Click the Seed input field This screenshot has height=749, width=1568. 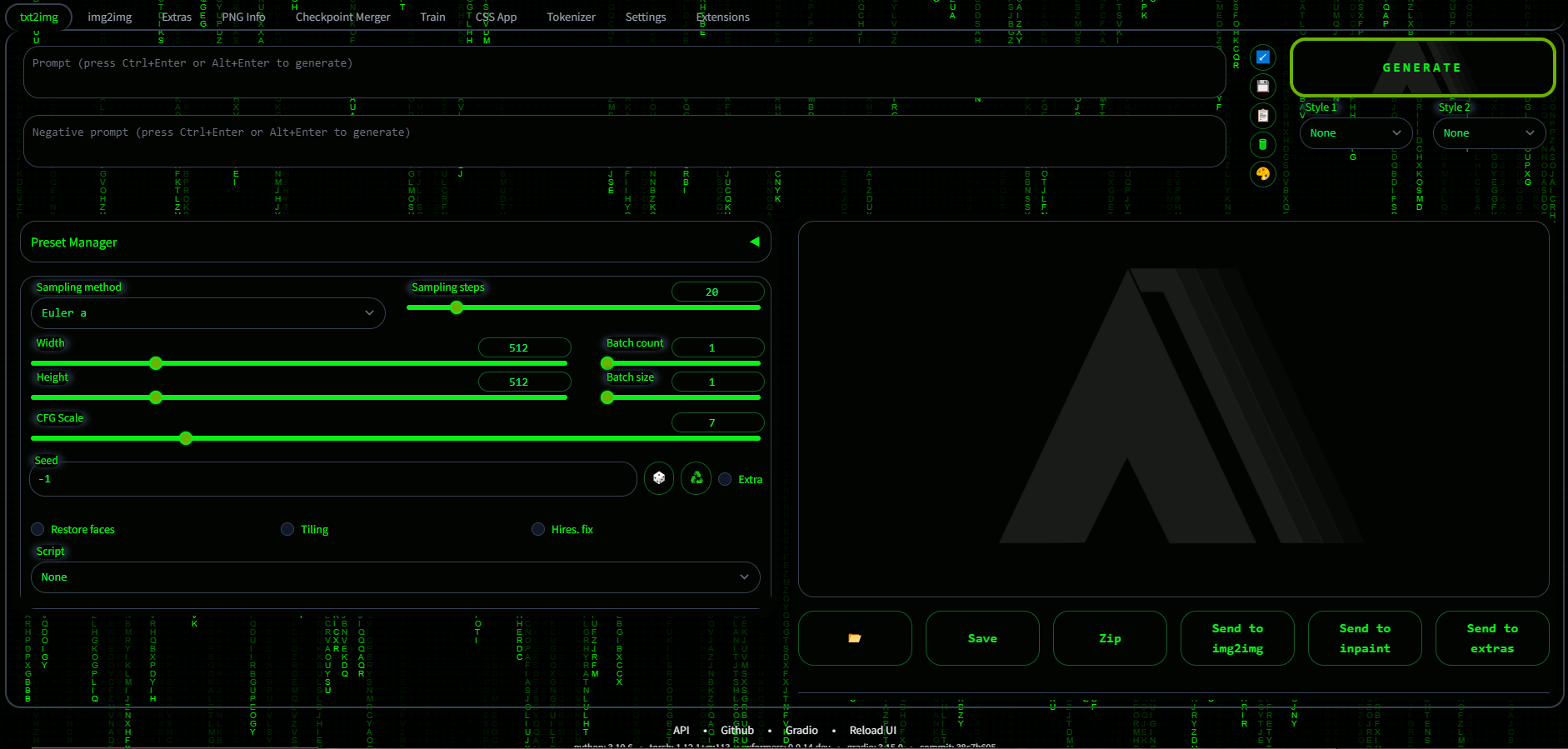coord(333,479)
